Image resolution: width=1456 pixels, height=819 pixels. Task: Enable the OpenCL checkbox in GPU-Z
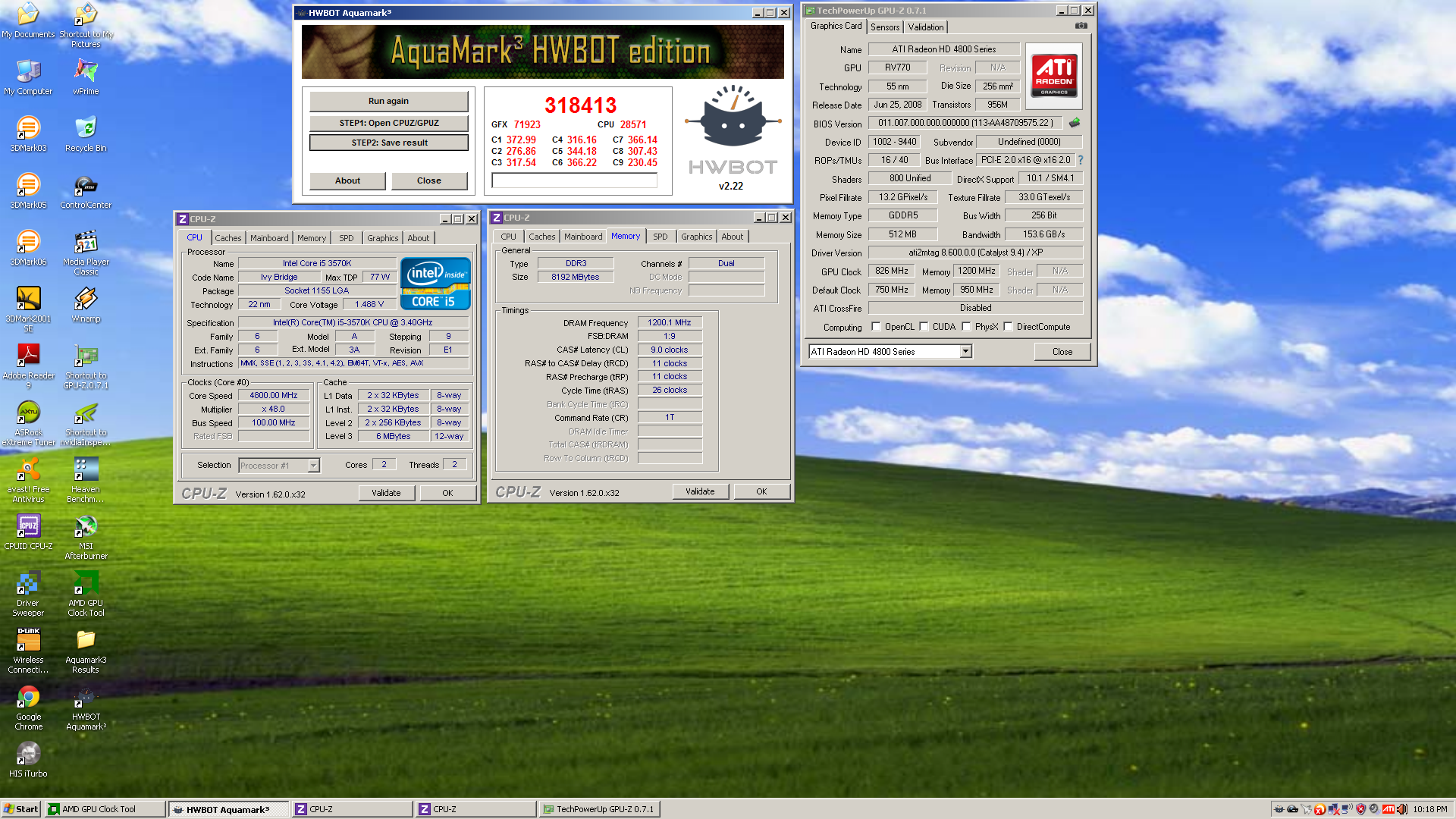(876, 327)
